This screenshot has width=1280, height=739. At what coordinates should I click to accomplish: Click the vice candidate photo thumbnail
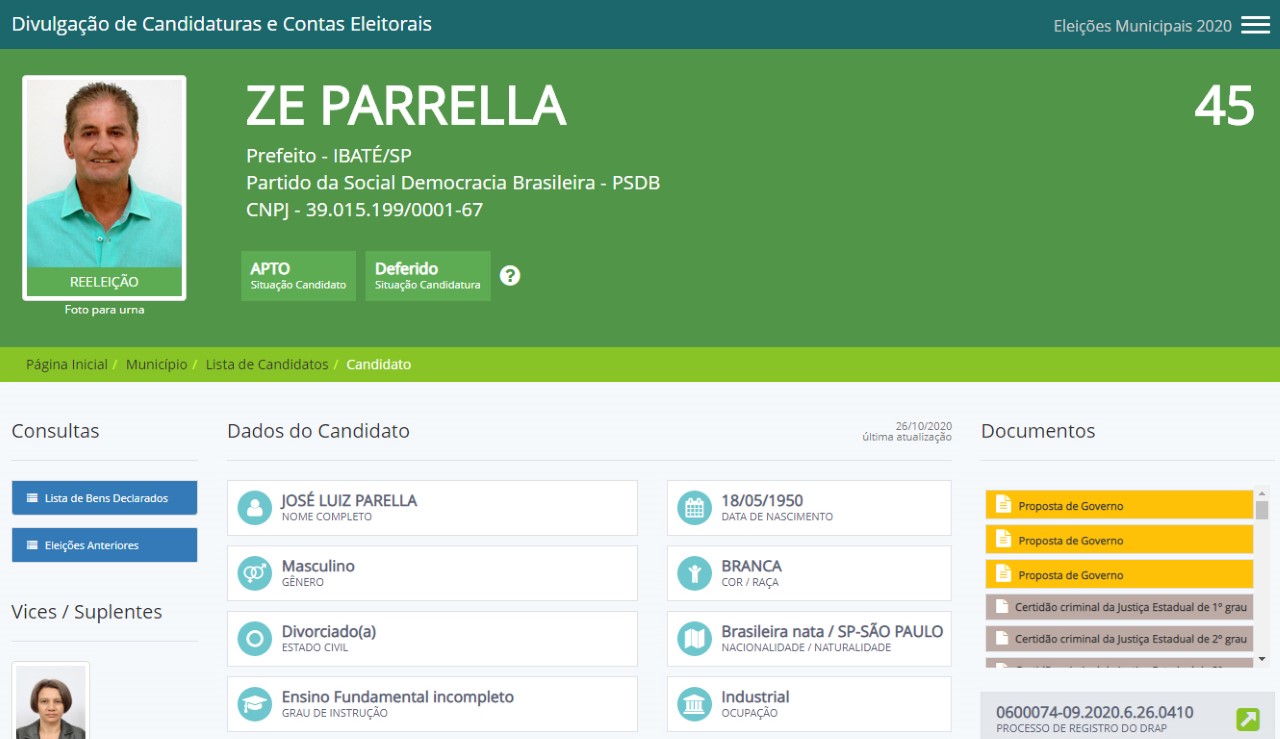pyautogui.click(x=51, y=702)
